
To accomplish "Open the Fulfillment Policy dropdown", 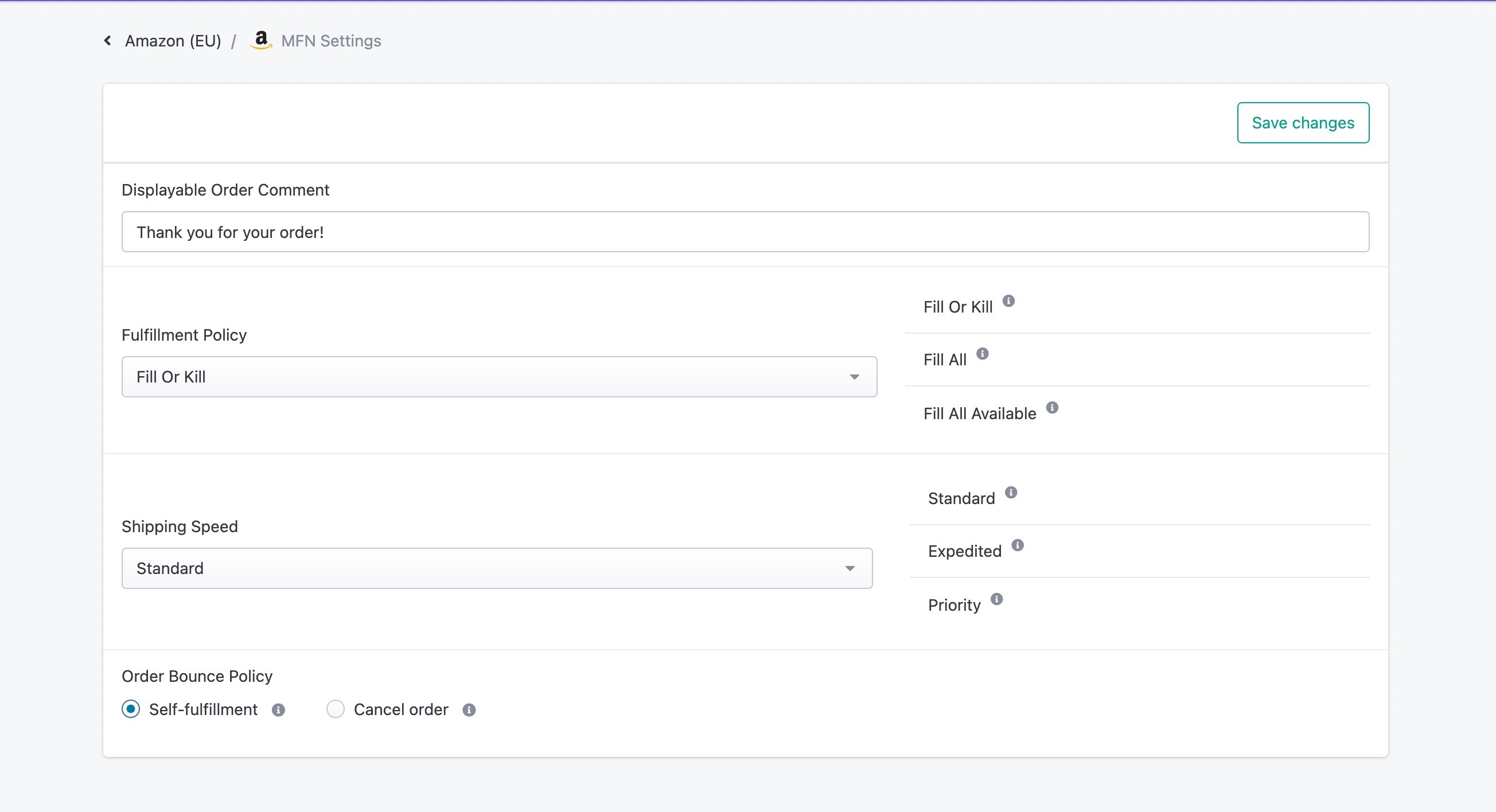I will point(499,377).
